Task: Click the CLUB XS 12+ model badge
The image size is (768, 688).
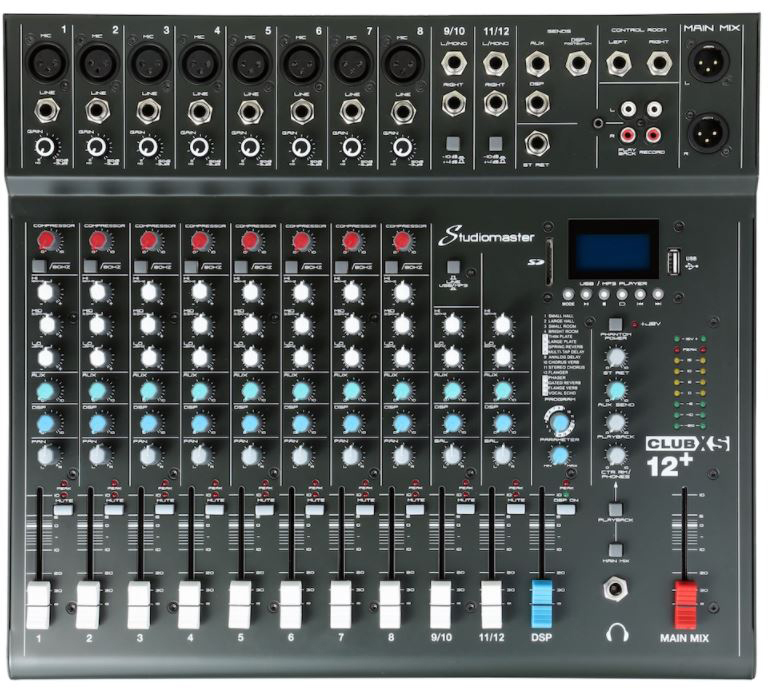Action: click(x=687, y=455)
